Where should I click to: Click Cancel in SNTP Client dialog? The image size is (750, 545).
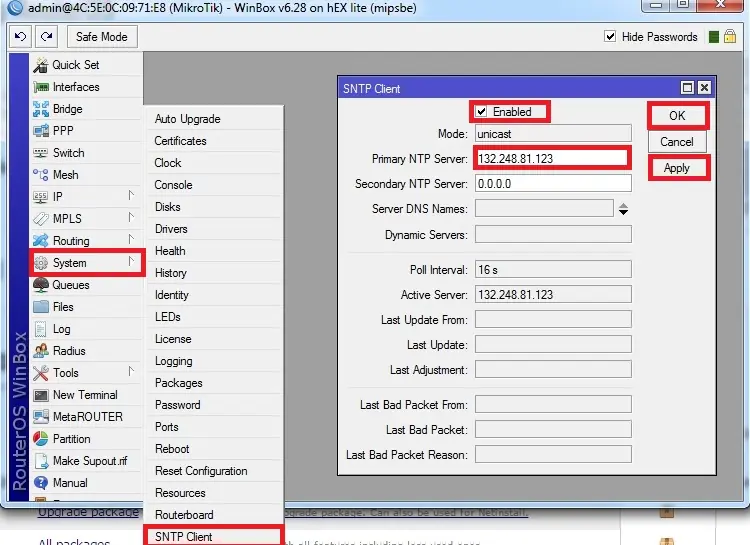click(677, 142)
